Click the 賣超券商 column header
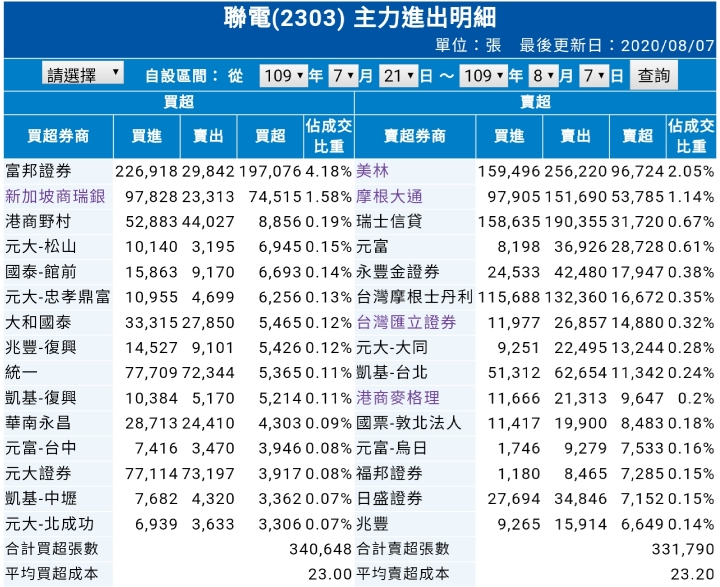This screenshot has height=587, width=720. point(415,136)
